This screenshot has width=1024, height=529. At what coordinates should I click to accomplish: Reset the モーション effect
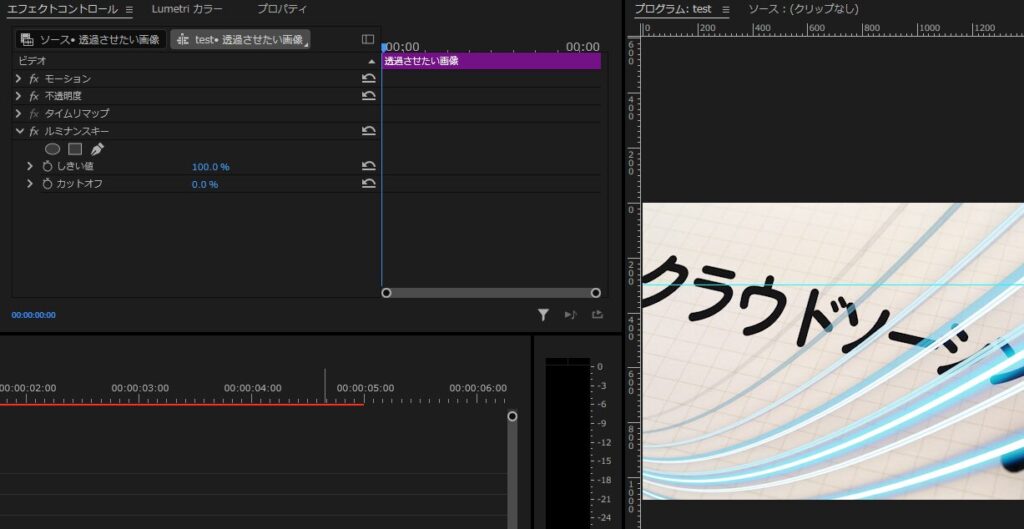click(x=368, y=78)
